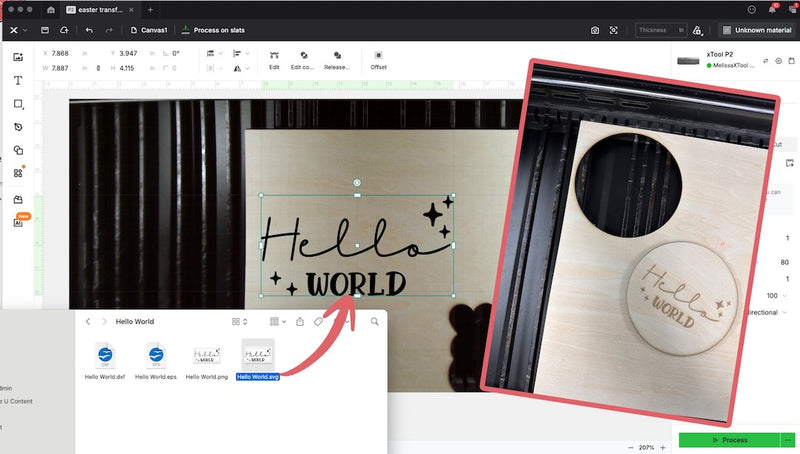Open the notifications bell
The image size is (800, 454).
point(772,9)
